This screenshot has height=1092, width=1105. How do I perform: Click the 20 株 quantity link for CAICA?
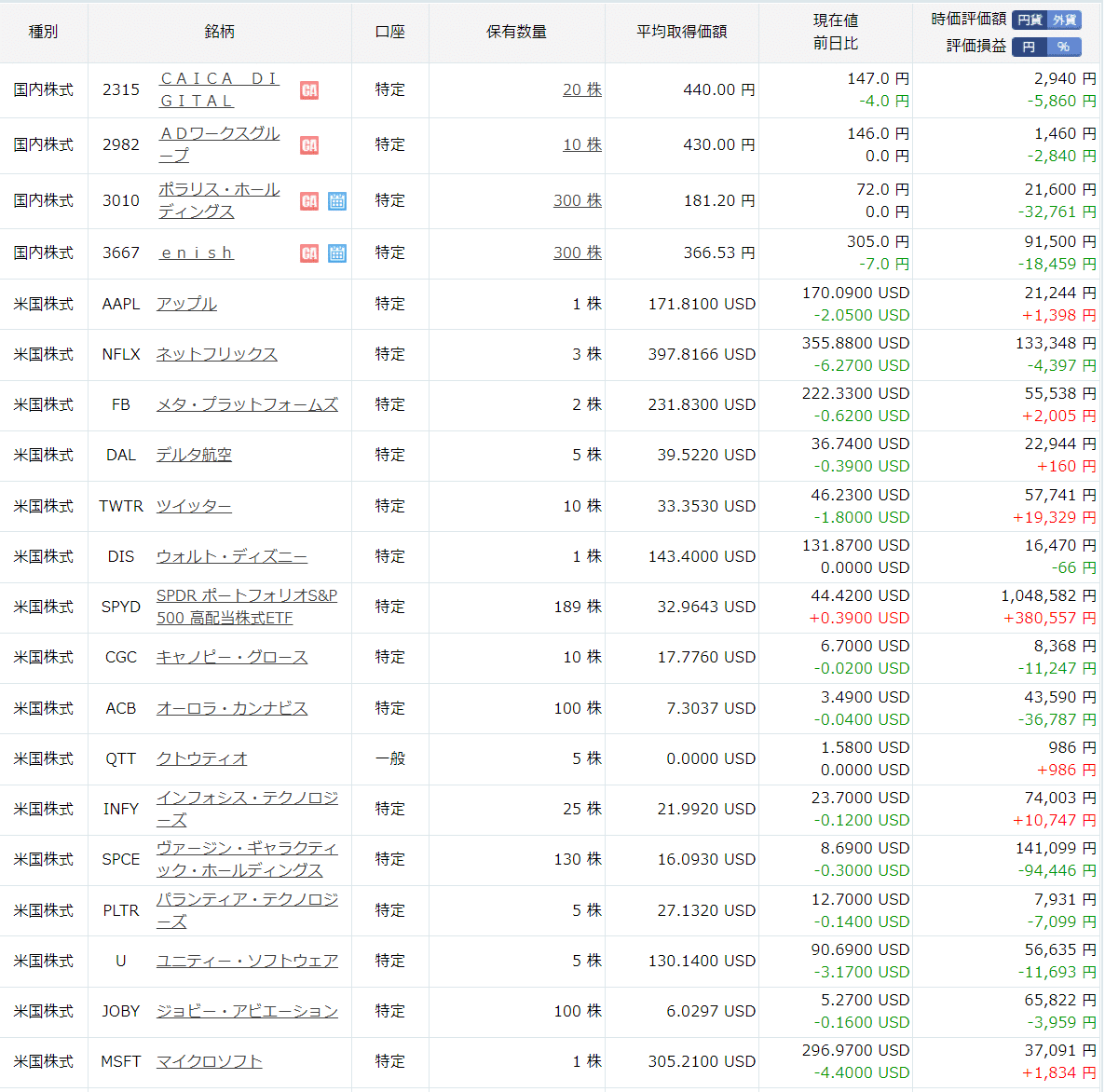click(x=582, y=89)
